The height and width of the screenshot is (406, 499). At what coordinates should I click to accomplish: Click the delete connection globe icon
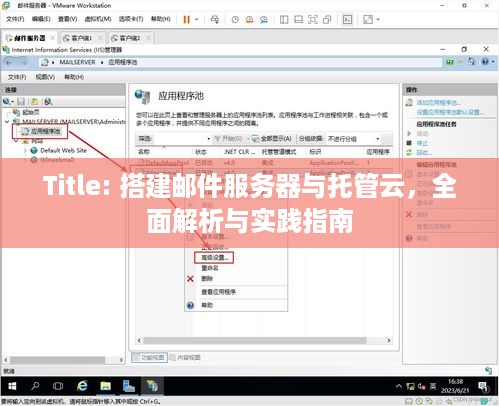click(48, 101)
